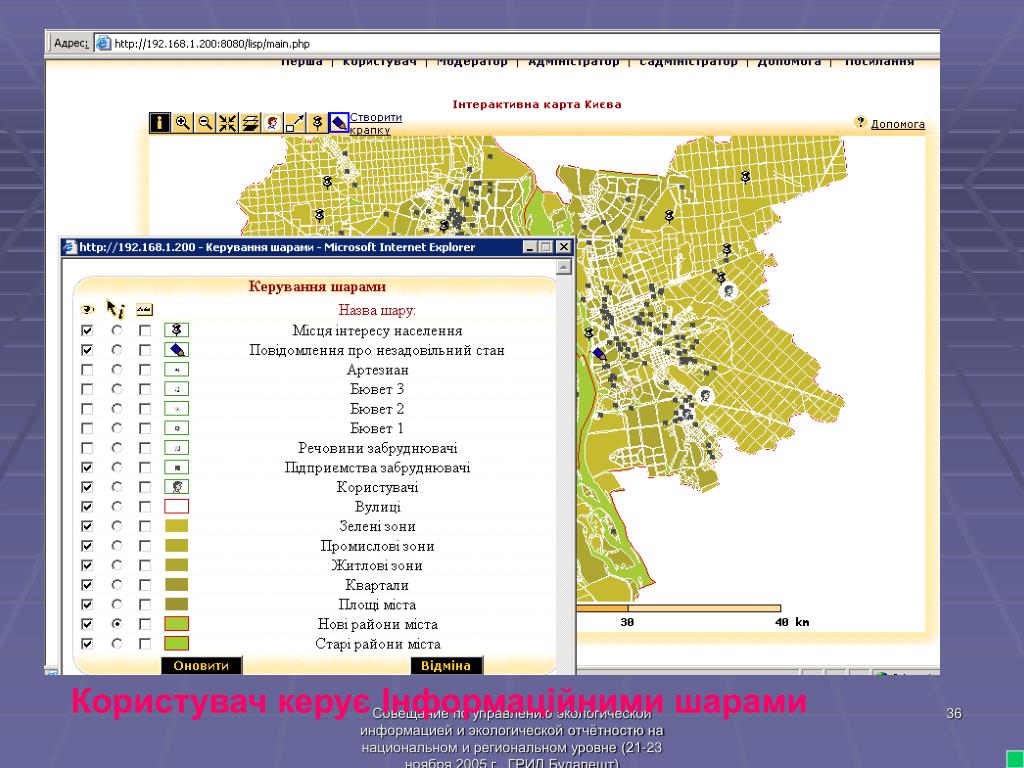Click the pen symbol of Повідомлення layer
This screenshot has width=1024, height=768.
click(176, 350)
